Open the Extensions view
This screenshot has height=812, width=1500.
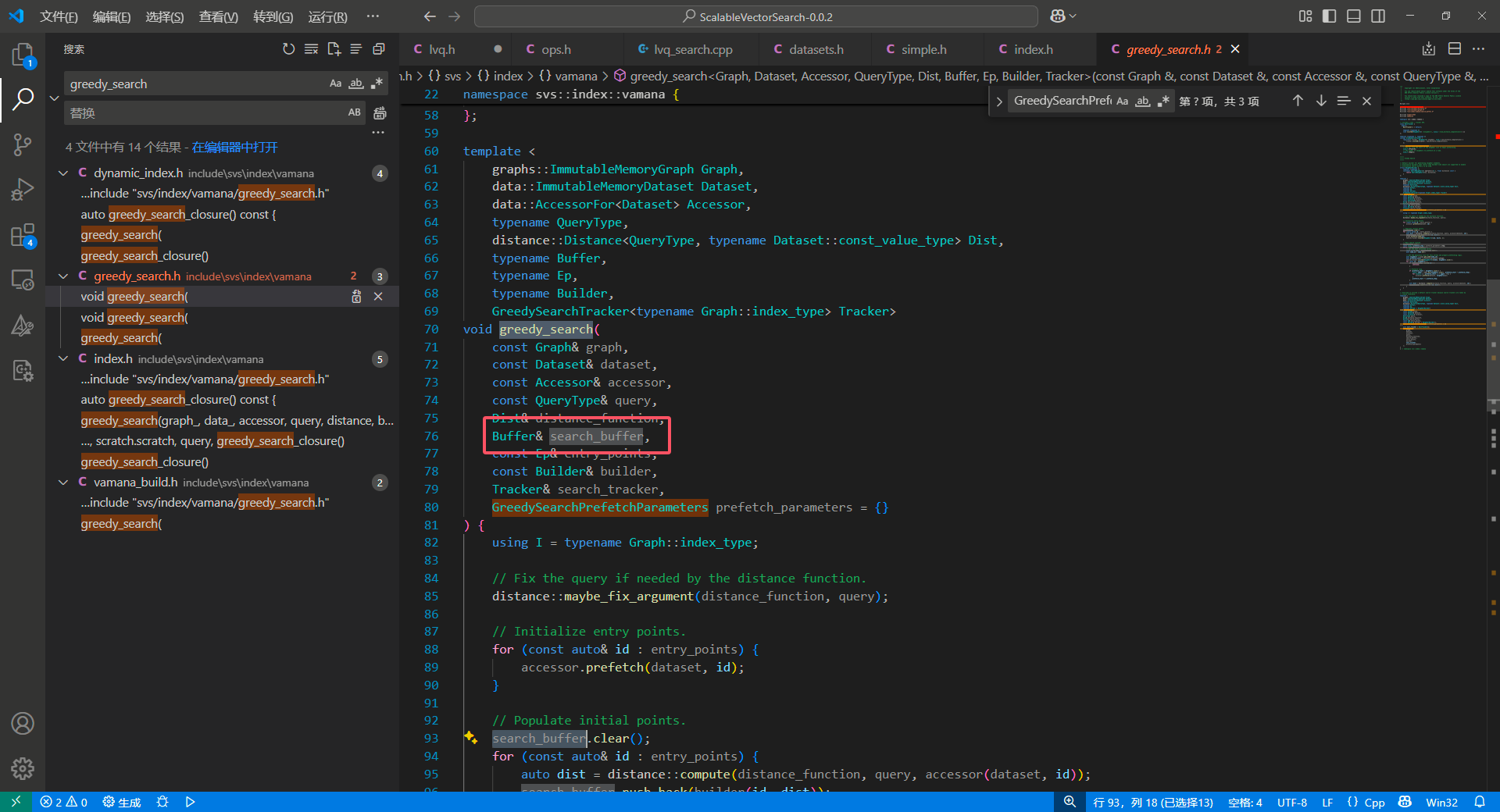point(23,235)
